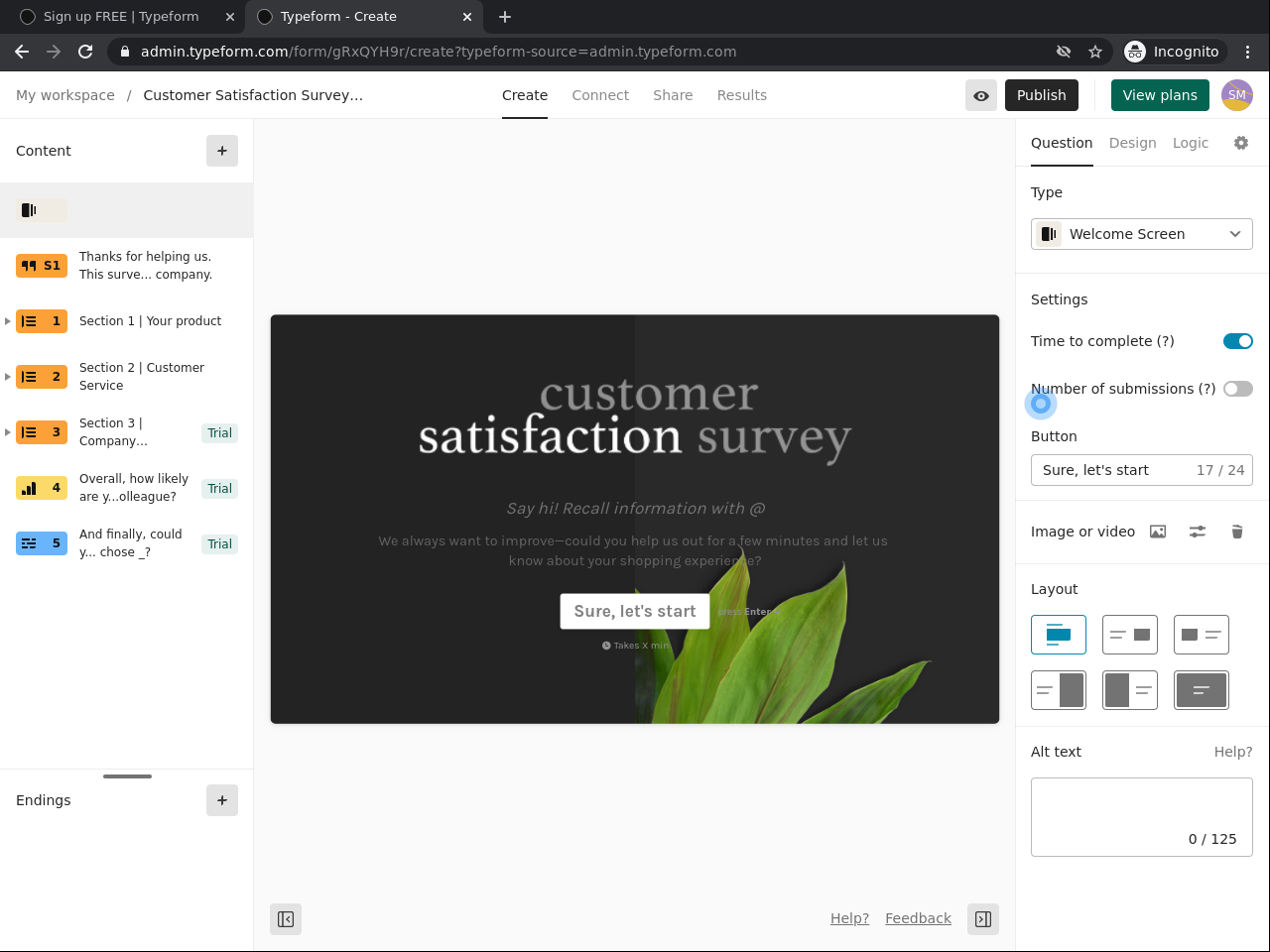This screenshot has height=952, width=1270.
Task: Select opinion scale question 4 badge
Action: pyautogui.click(x=42, y=488)
